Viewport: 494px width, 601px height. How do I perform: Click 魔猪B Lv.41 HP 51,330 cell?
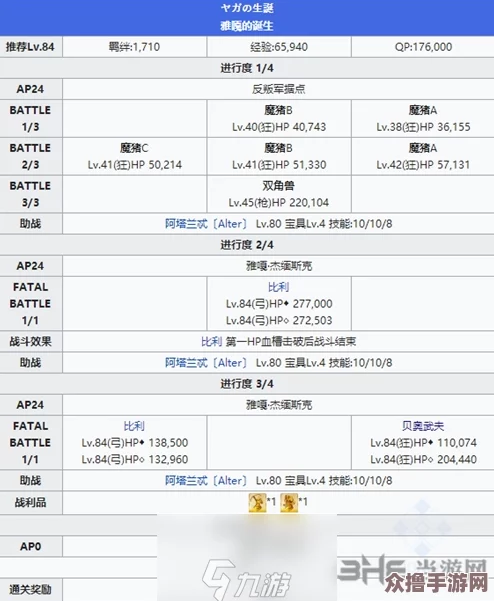[x=279, y=156]
